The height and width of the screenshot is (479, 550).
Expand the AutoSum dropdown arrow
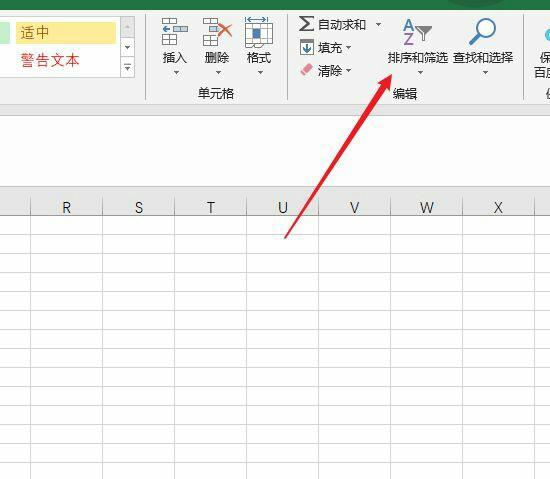(378, 24)
